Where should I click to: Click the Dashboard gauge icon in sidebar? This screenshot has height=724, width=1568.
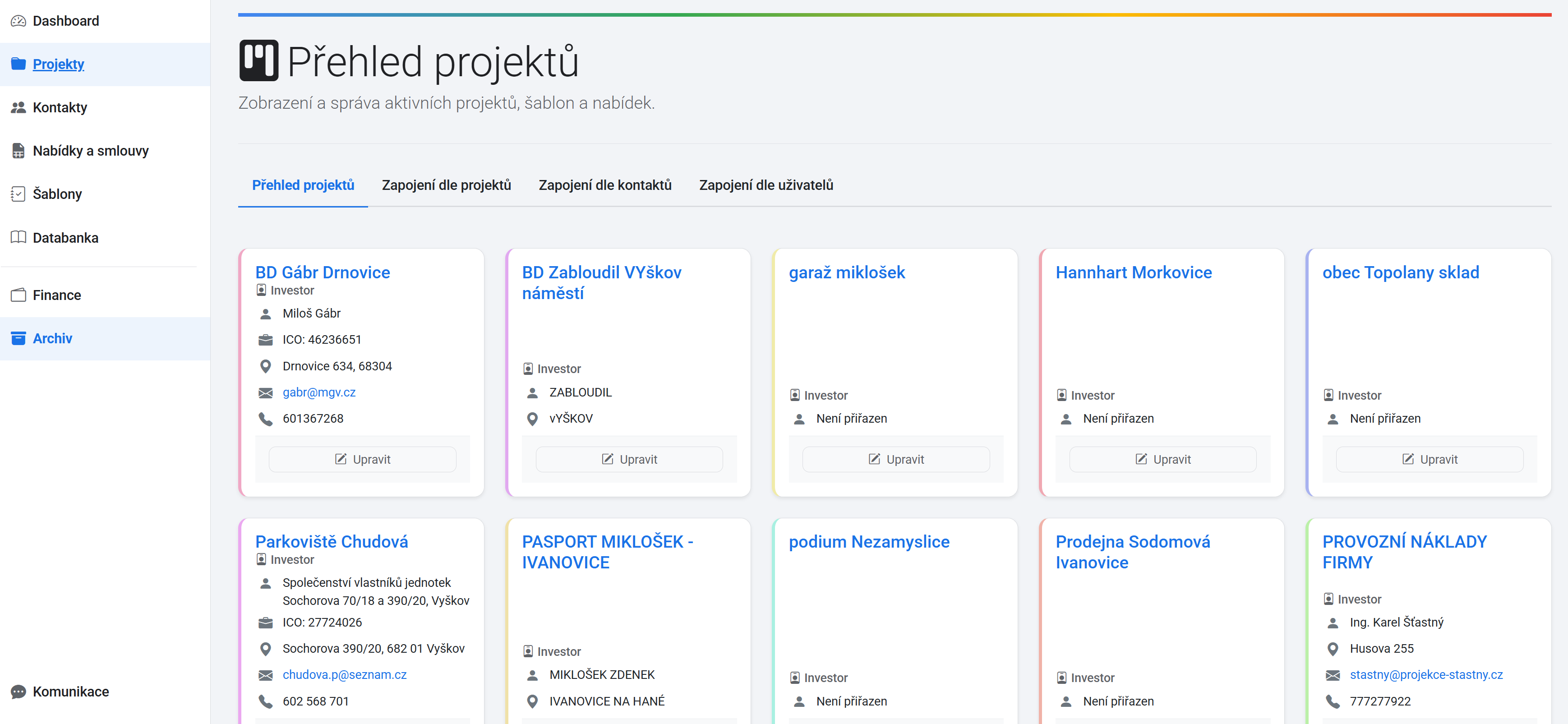point(18,21)
